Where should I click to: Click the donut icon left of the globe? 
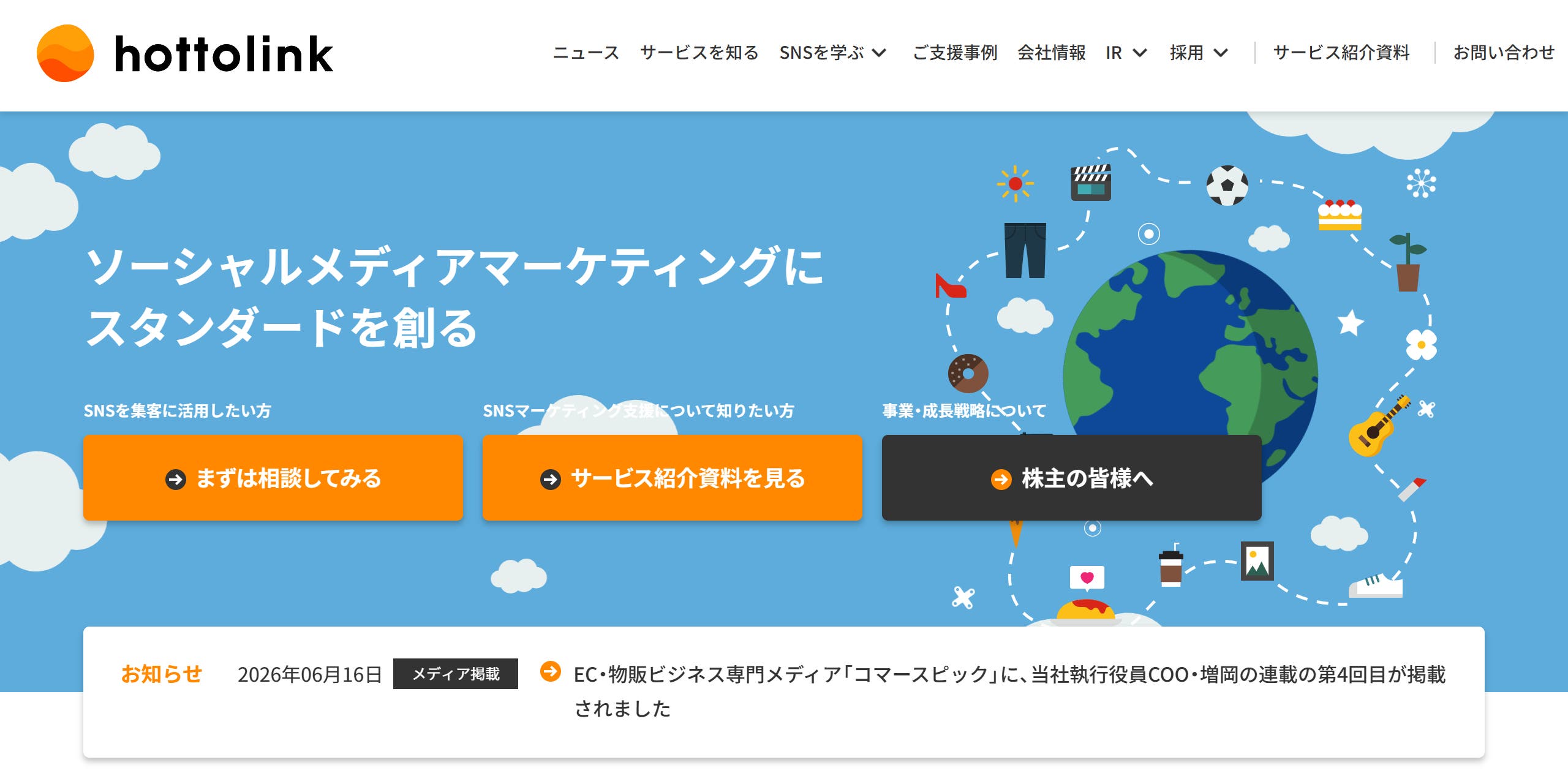968,373
